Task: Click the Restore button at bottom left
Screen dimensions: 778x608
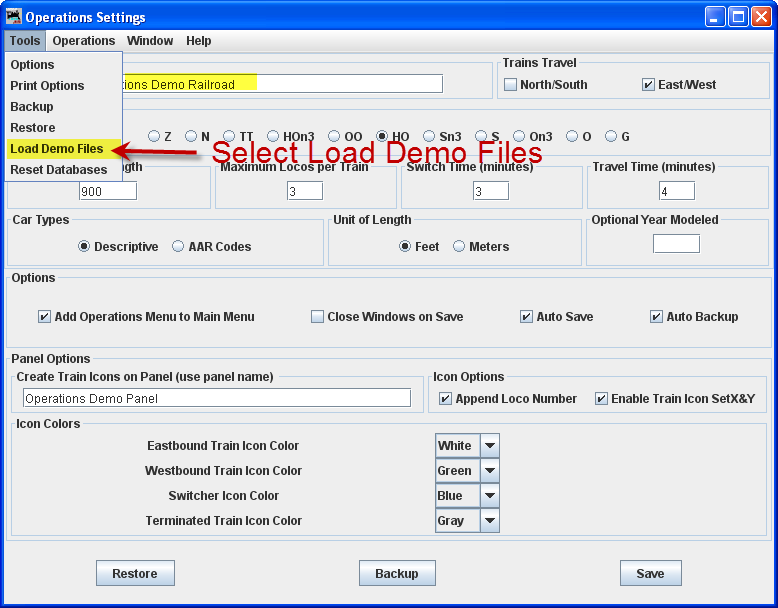Action: click(x=135, y=573)
